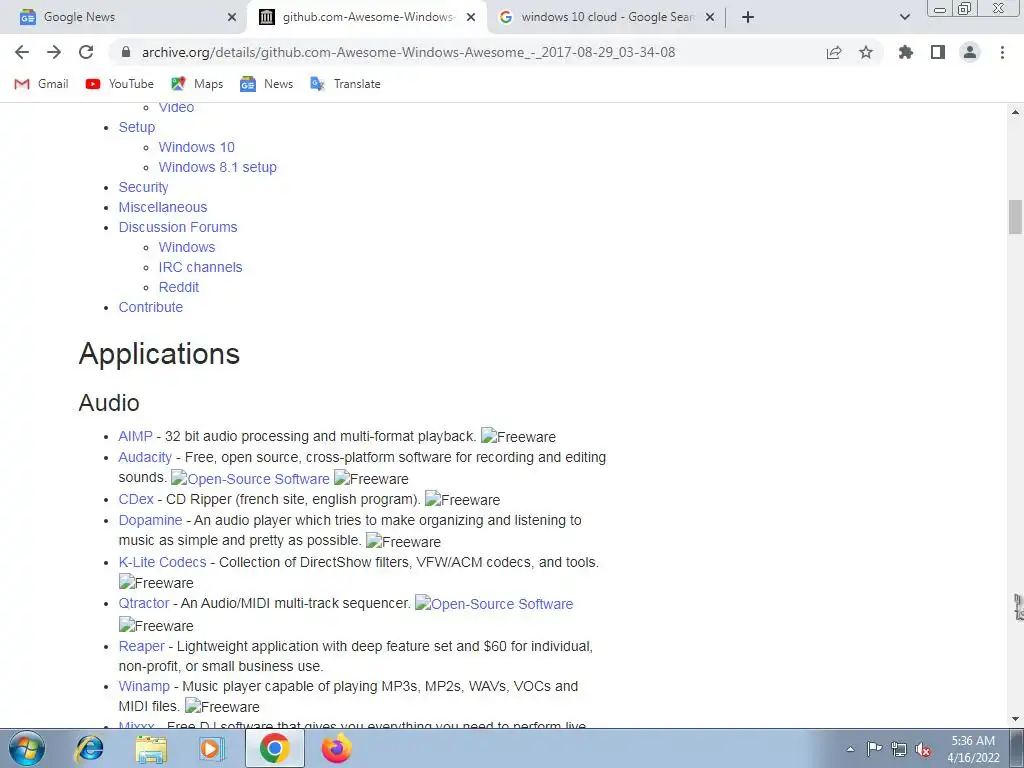Click the page scrollbar up arrow
Image resolution: width=1024 pixels, height=768 pixels.
pos(1016,112)
